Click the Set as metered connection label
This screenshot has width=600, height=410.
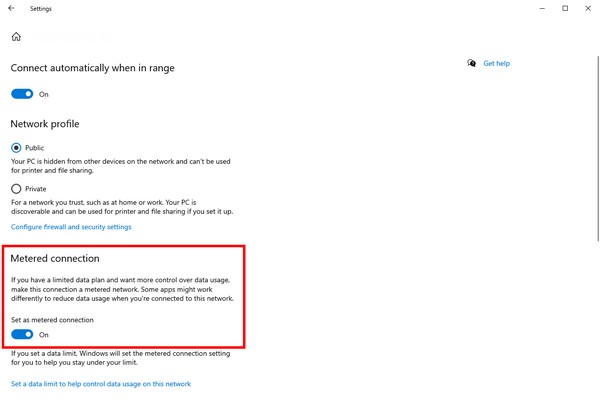(52, 320)
